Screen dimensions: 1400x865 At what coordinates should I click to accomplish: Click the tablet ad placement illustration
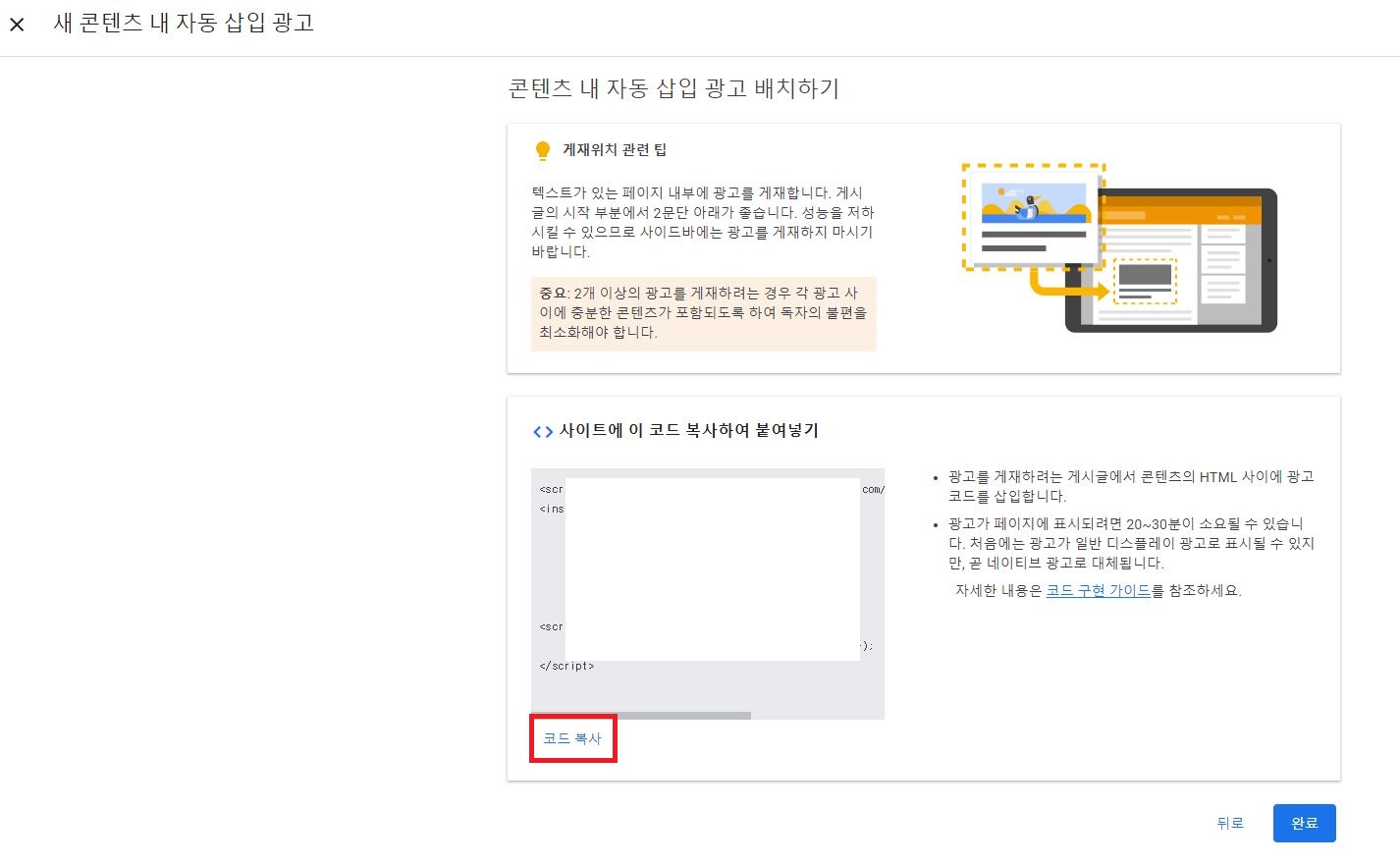[1119, 248]
